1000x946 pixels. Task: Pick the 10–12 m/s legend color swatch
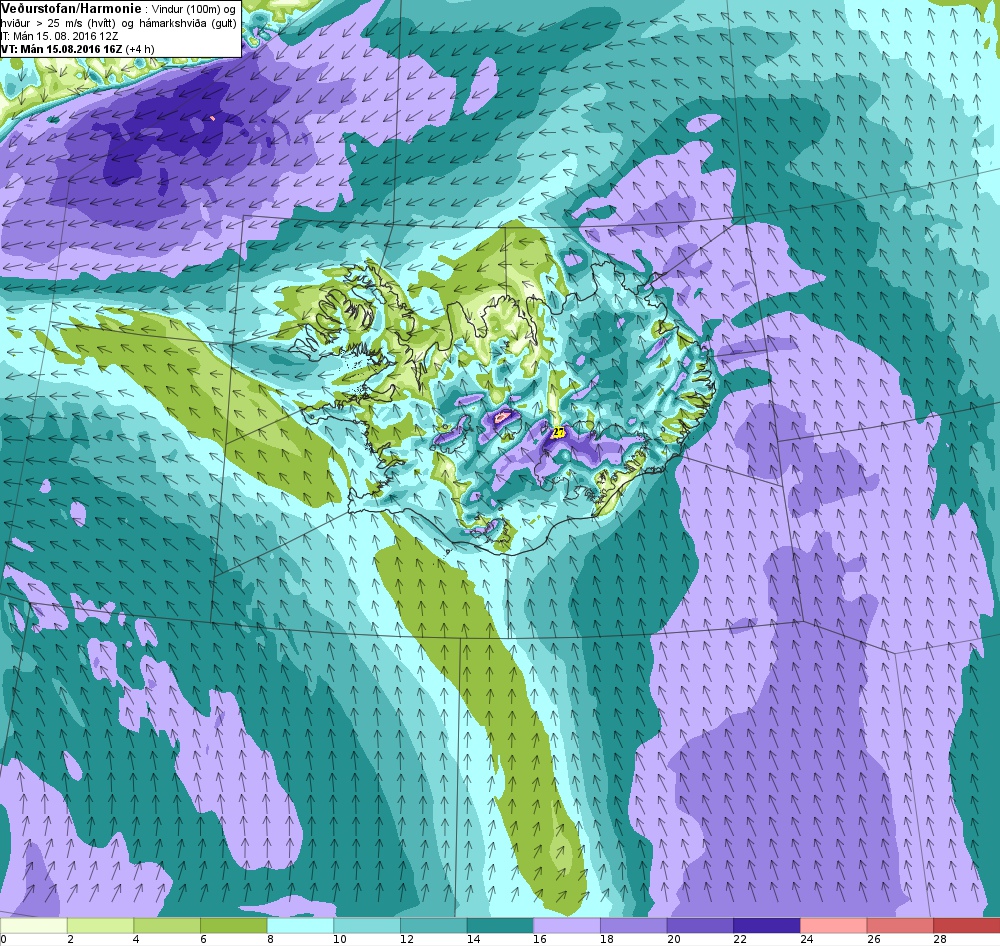[367, 926]
